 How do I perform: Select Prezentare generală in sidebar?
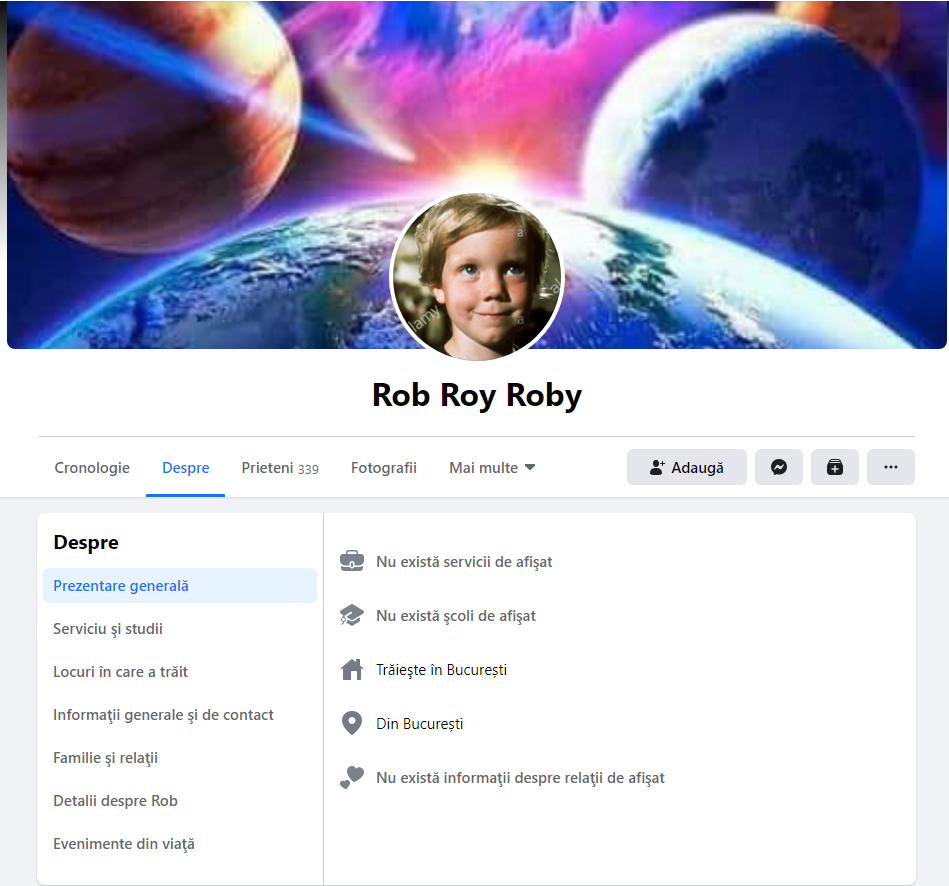click(x=180, y=585)
